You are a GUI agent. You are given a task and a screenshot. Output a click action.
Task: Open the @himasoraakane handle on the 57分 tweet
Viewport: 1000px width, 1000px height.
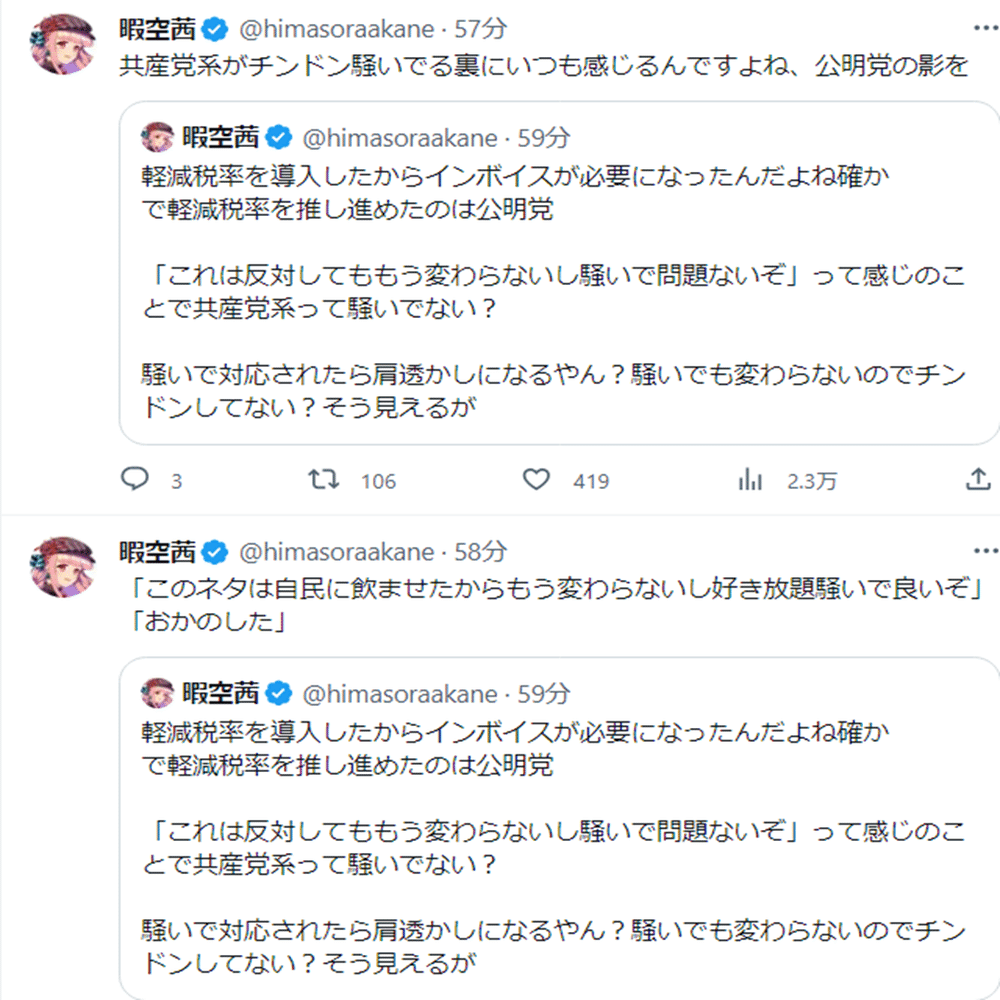[334, 28]
